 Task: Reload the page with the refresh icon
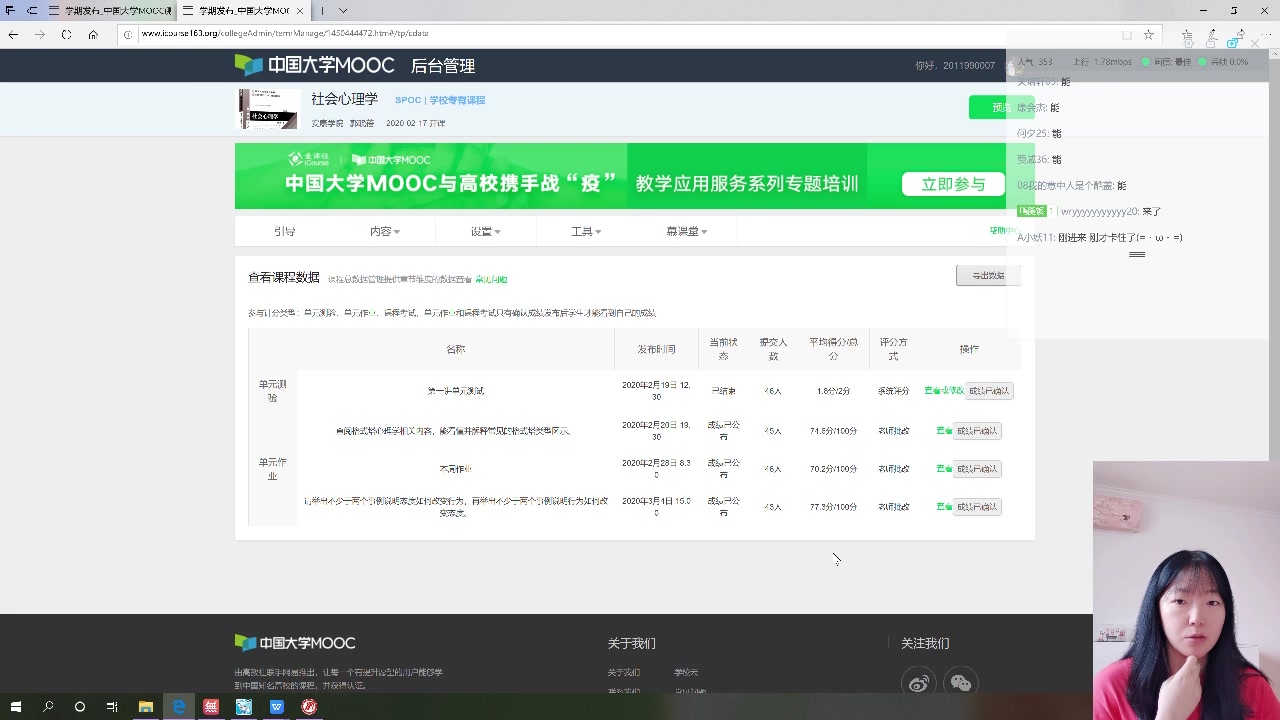pyautogui.click(x=66, y=34)
